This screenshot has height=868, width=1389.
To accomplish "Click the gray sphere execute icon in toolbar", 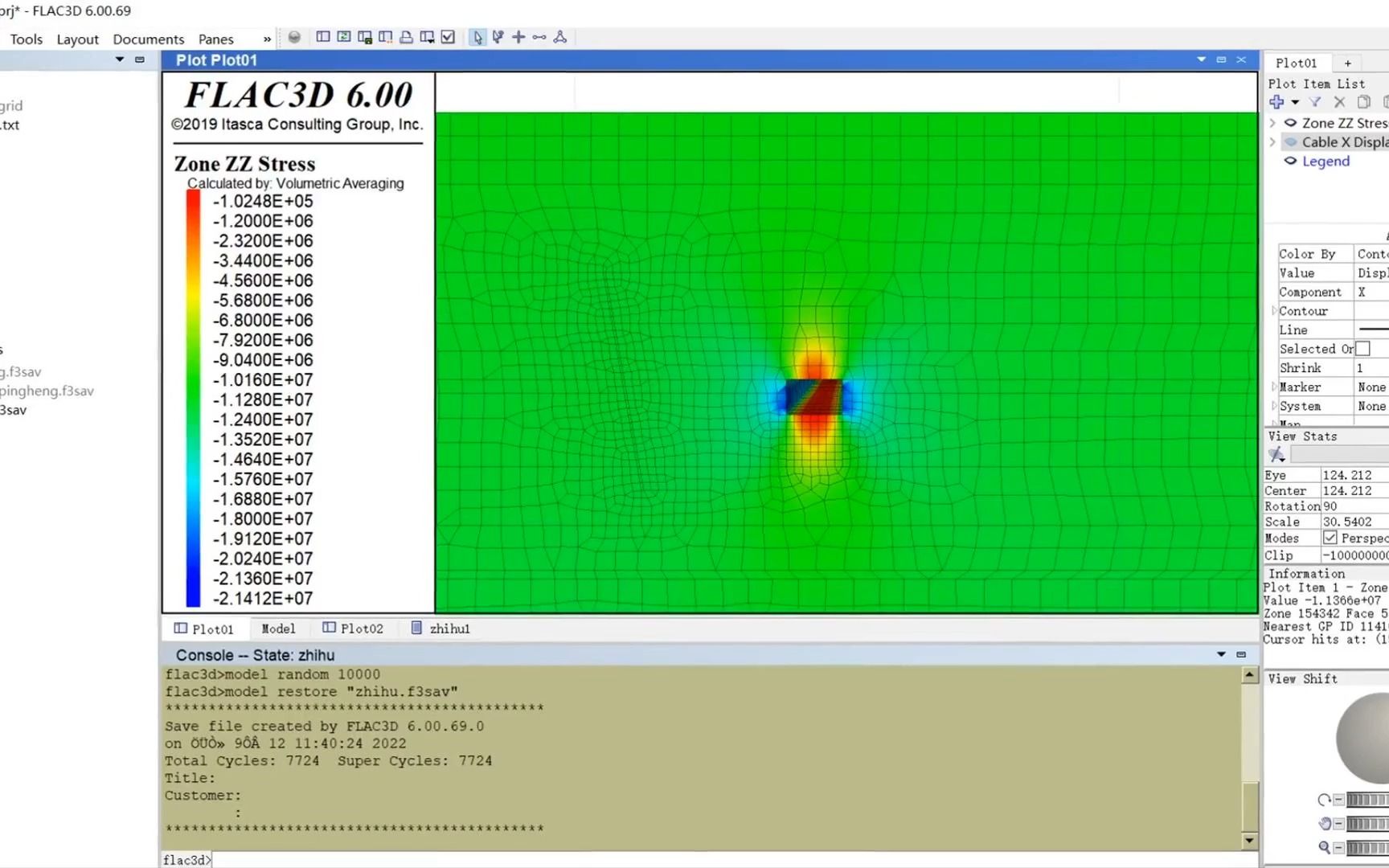I will coord(294,37).
